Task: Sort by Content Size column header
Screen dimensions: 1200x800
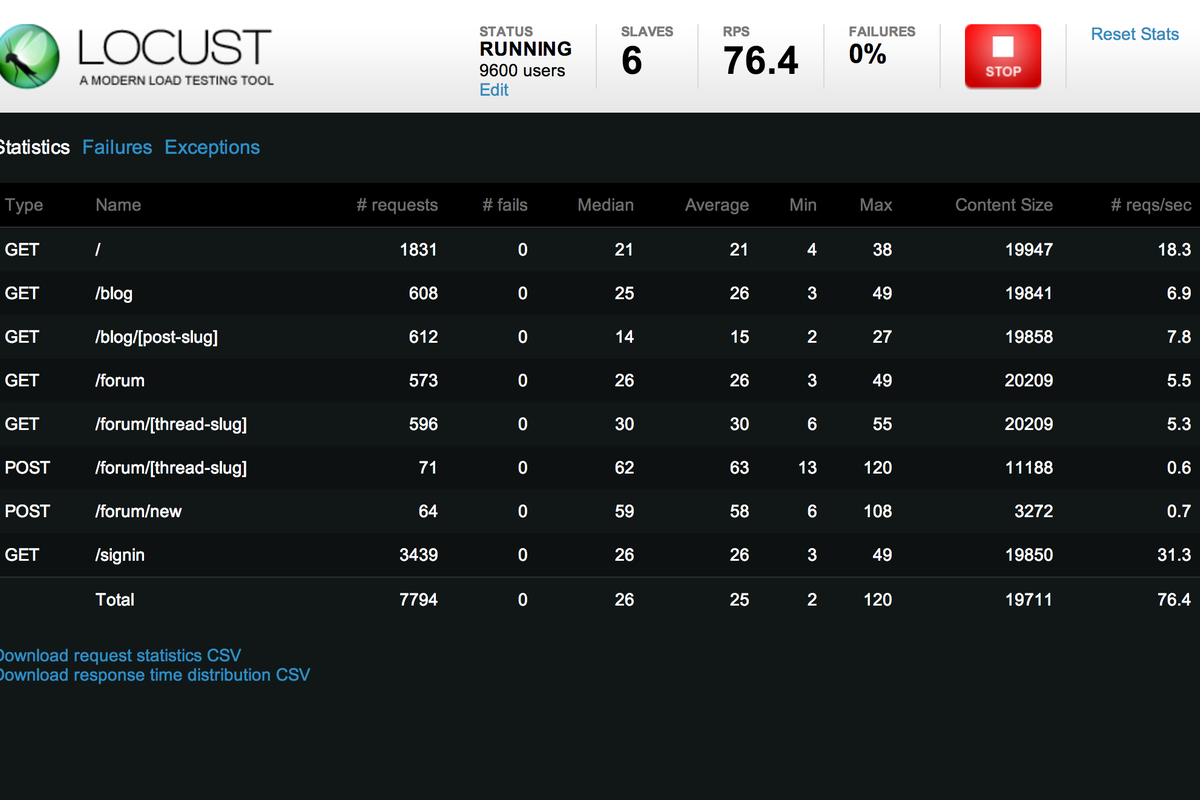Action: click(1003, 205)
